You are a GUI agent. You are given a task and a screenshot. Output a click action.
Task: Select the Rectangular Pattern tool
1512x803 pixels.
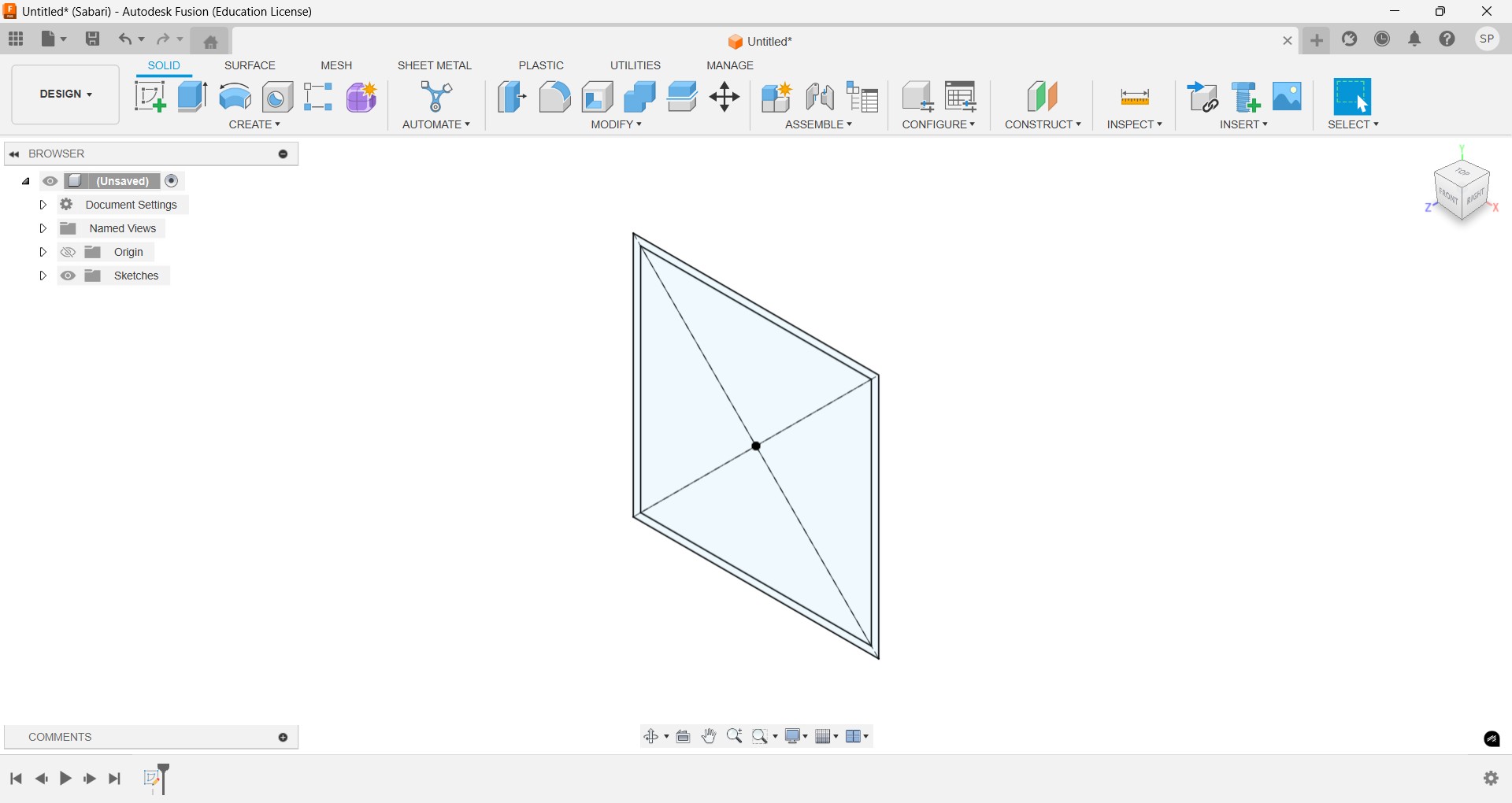click(319, 97)
